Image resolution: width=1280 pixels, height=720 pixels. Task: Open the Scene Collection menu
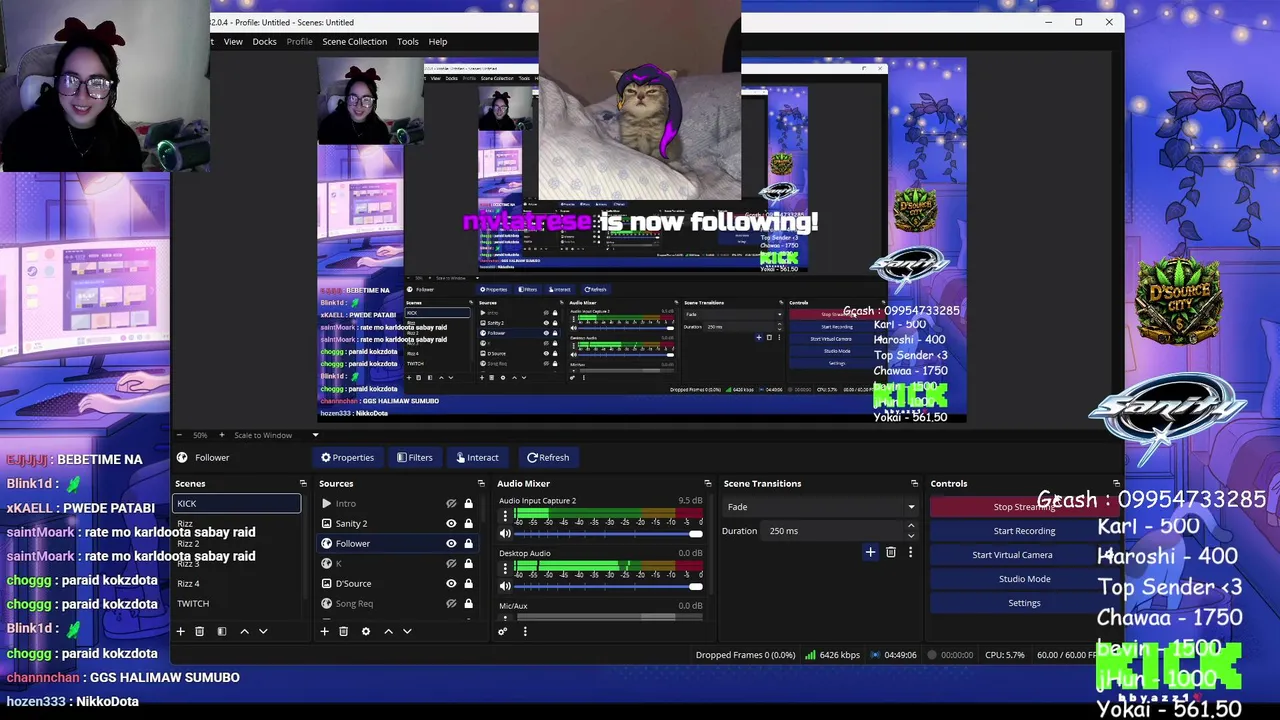(354, 42)
